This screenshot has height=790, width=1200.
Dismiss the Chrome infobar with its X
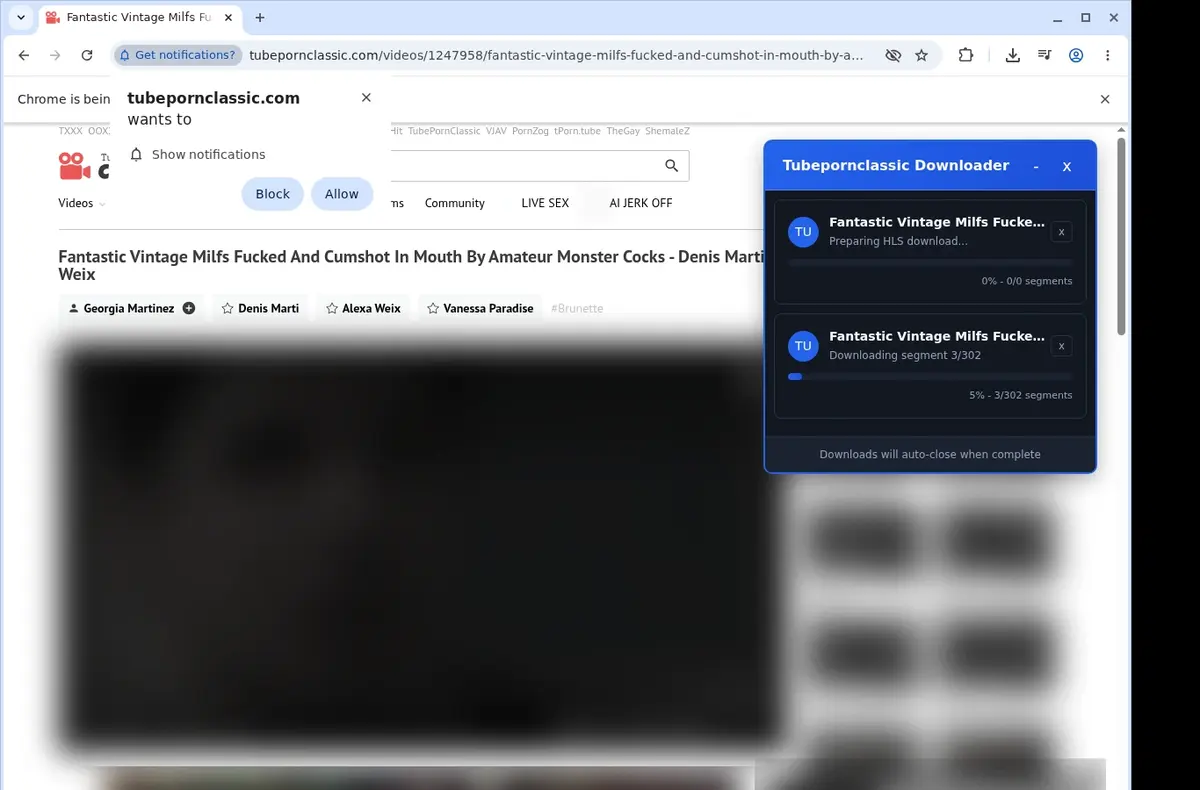[1105, 99]
